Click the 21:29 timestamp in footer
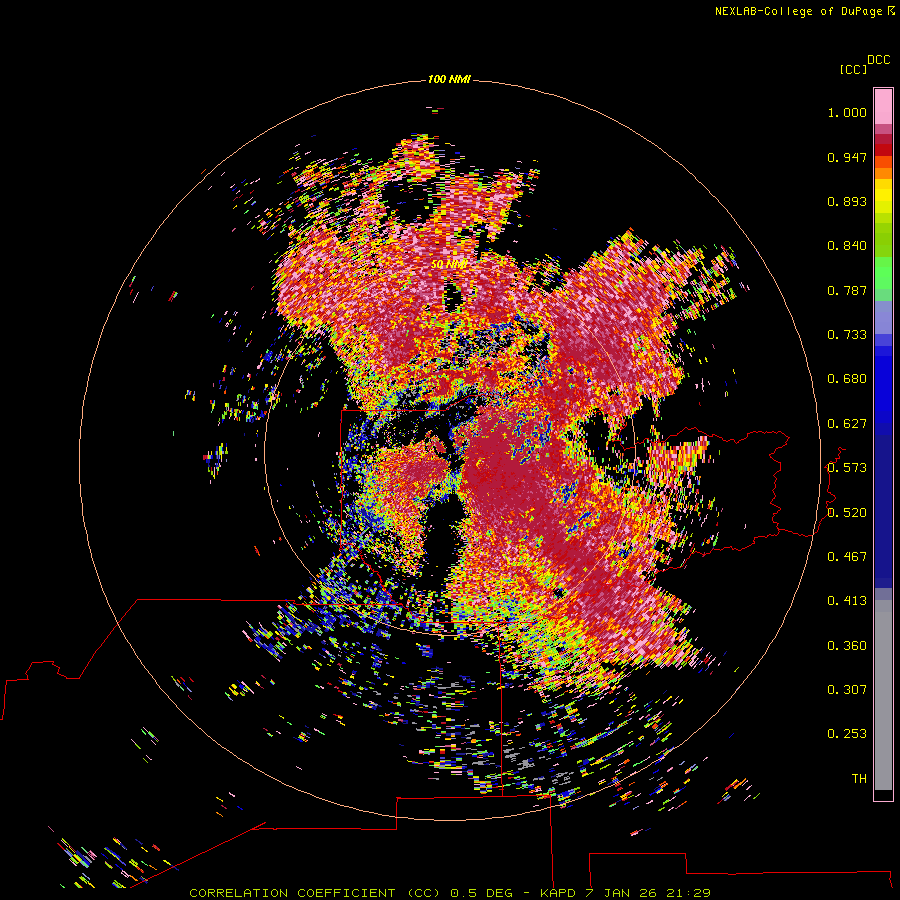Screen dimensions: 900x900 (x=689, y=893)
